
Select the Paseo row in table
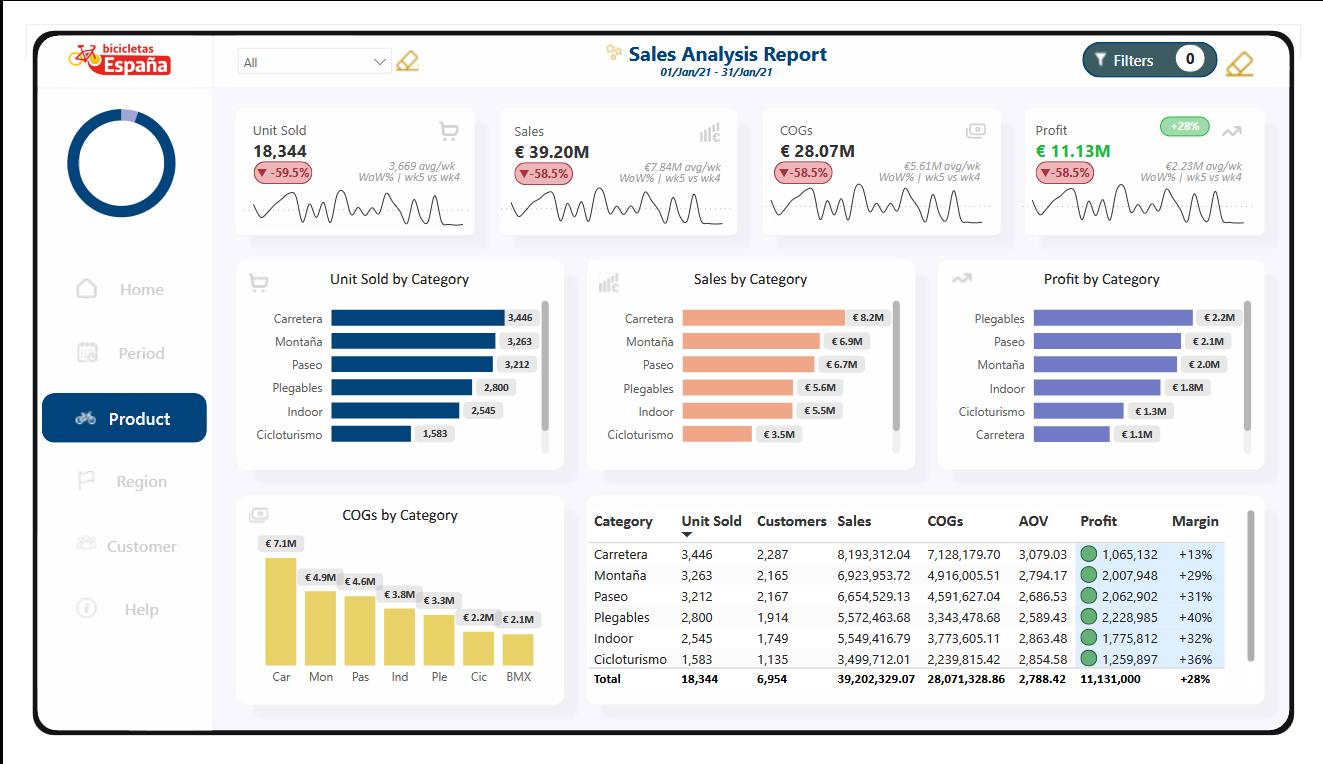click(908, 596)
